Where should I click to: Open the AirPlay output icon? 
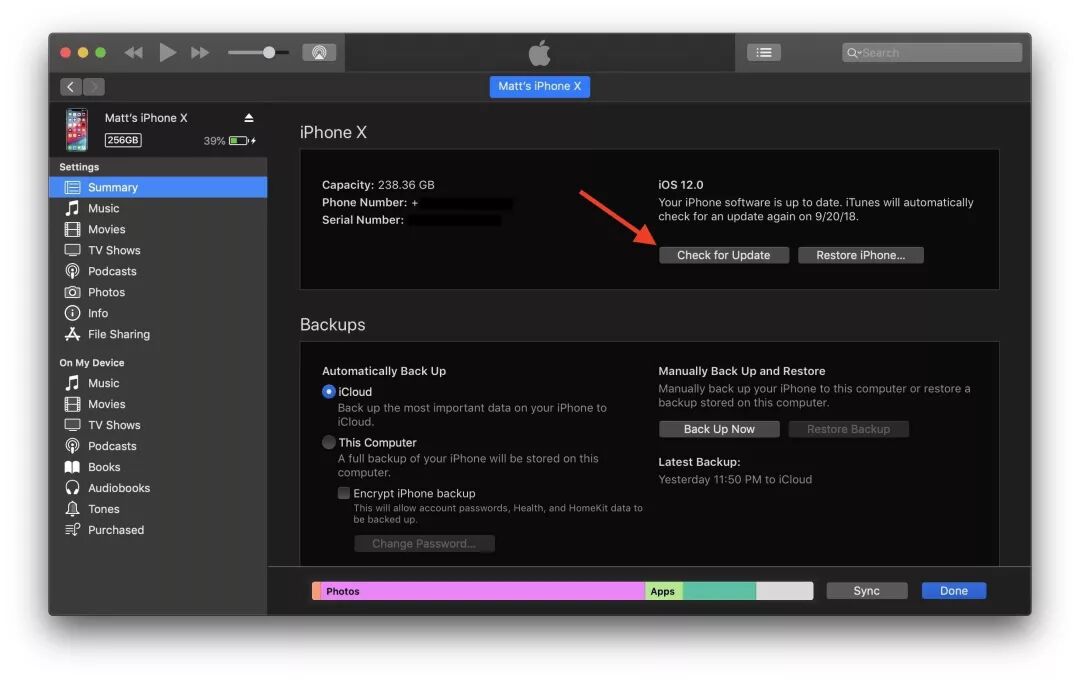[x=319, y=52]
